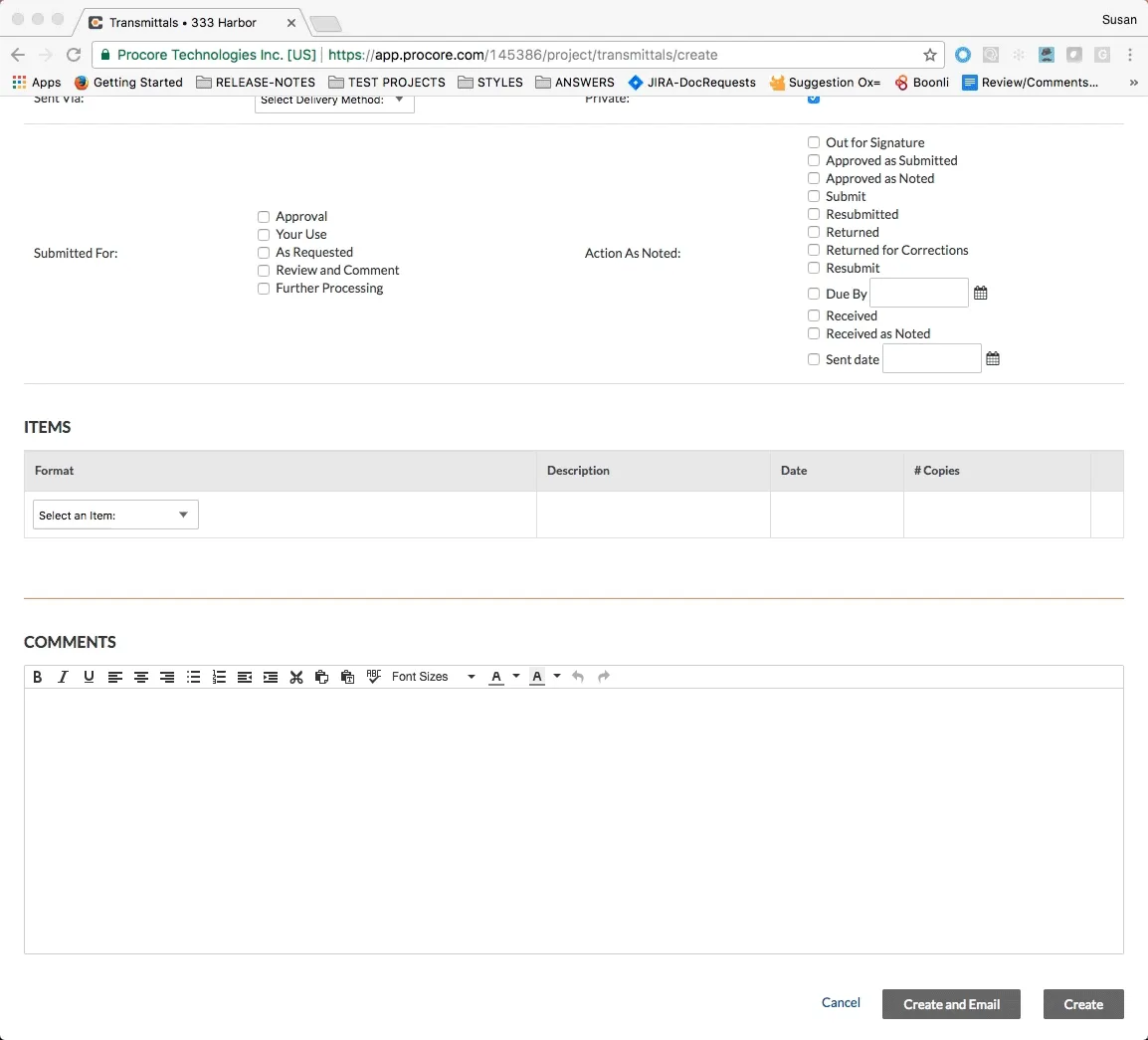Open Chrome menu with three dots
This screenshot has width=1148, height=1040.
(1130, 55)
